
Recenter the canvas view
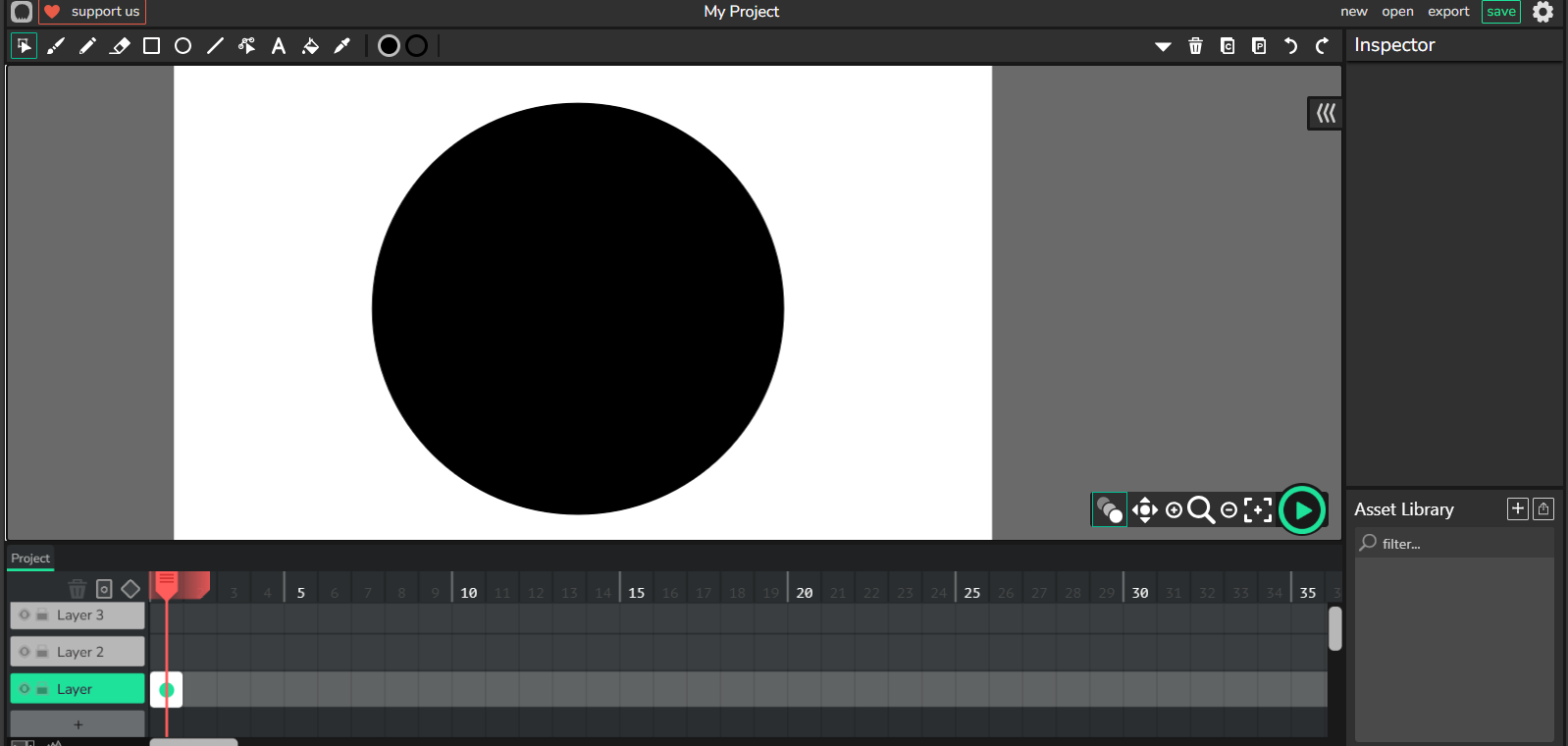point(1258,510)
